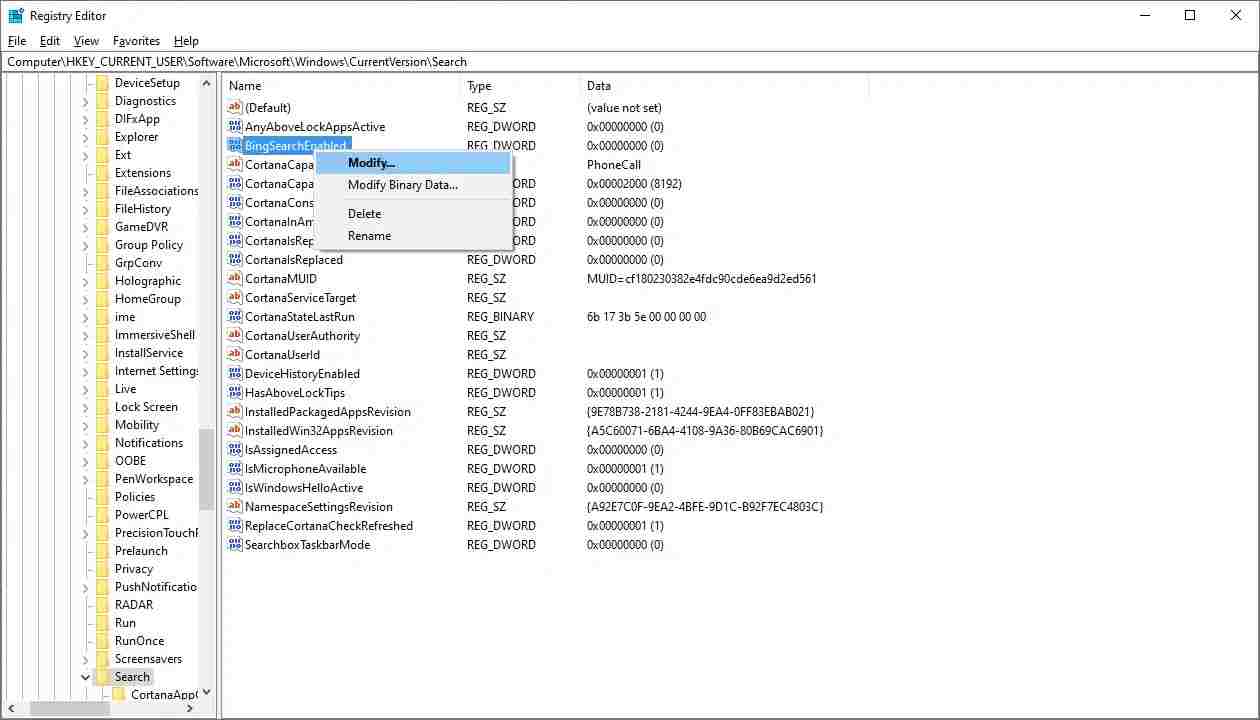Open the Favorites menu
Viewport: 1260px width, 720px height.
click(136, 41)
